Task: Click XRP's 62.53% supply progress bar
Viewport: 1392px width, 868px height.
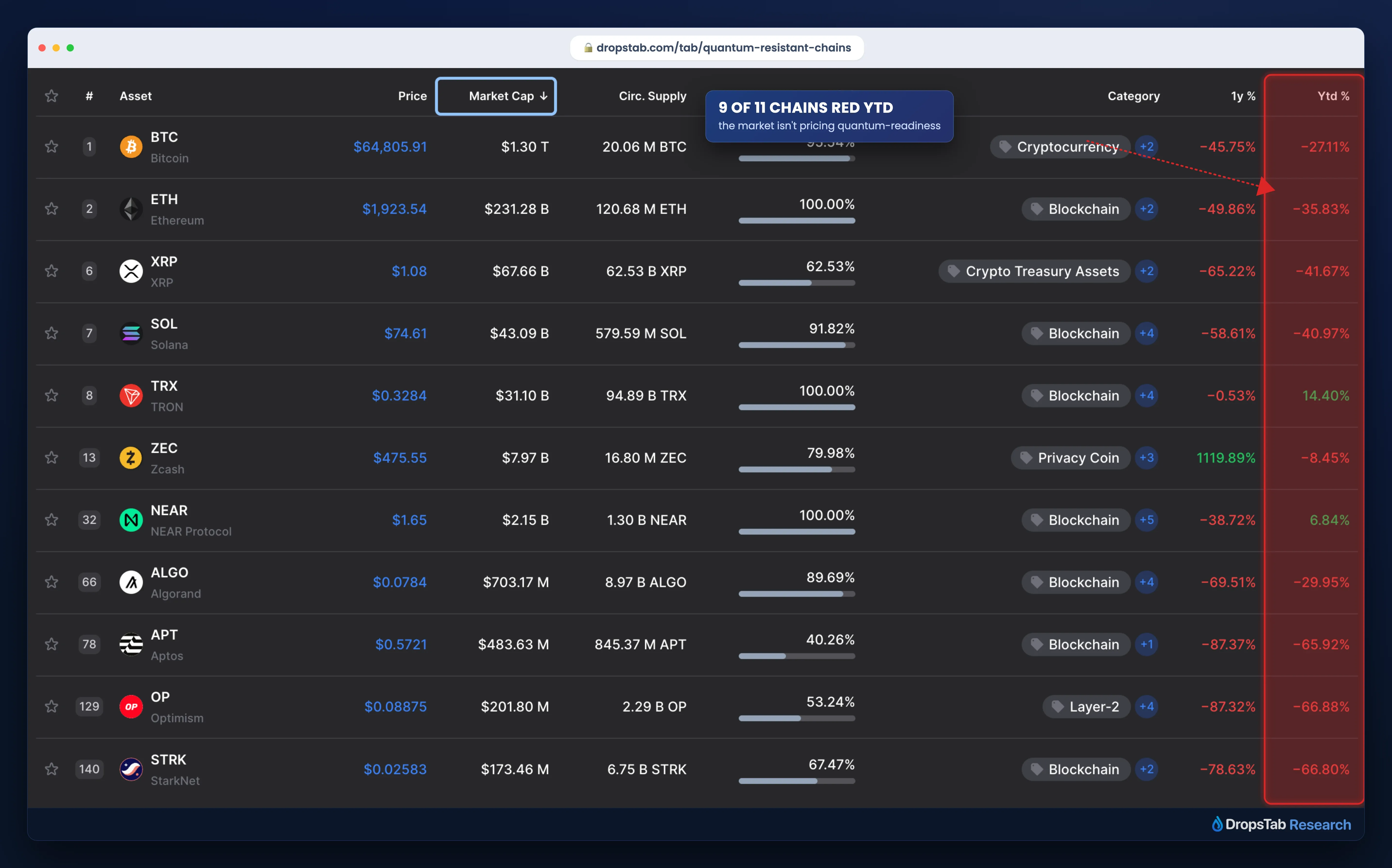Action: click(x=797, y=283)
